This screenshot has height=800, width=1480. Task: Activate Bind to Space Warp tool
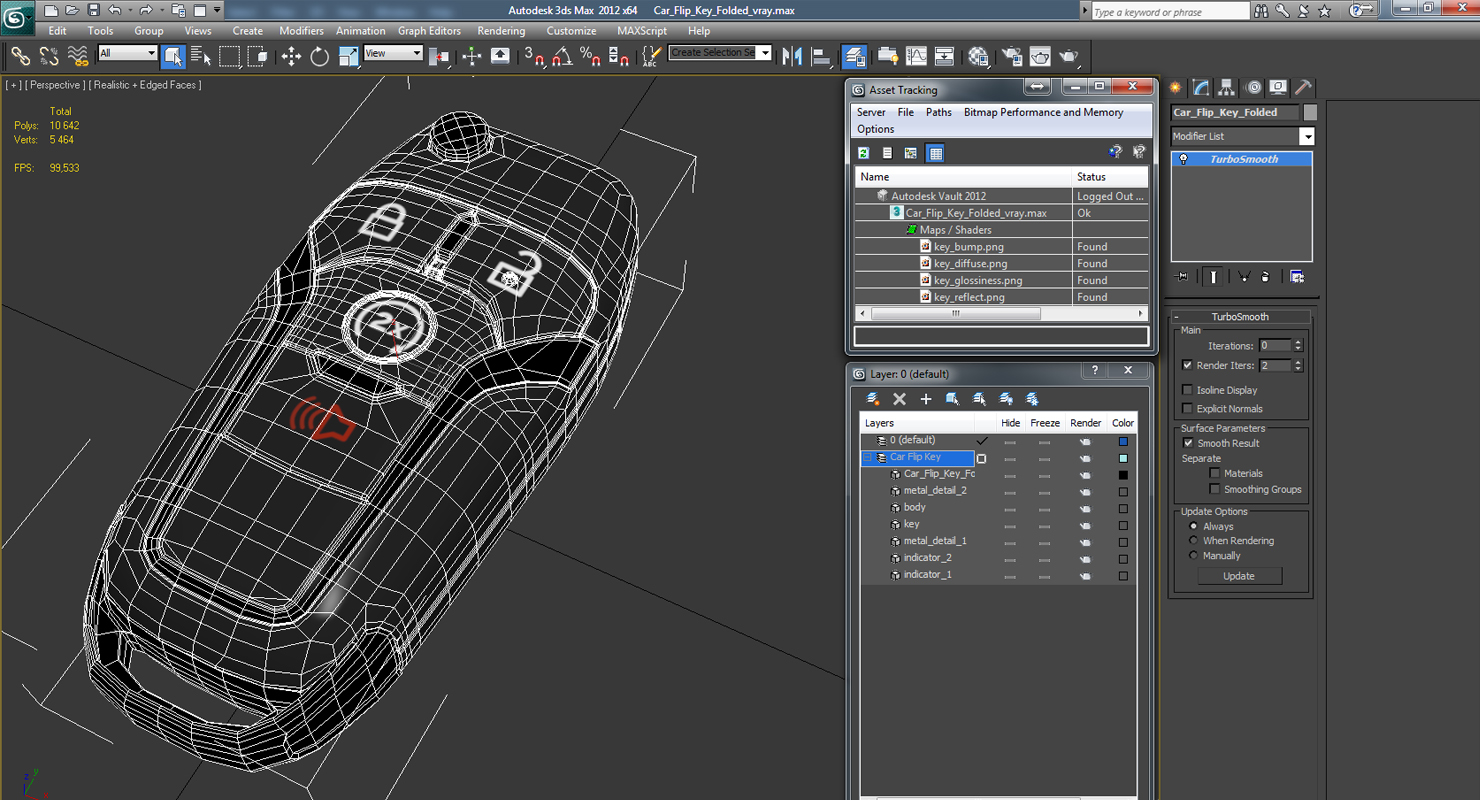point(77,56)
